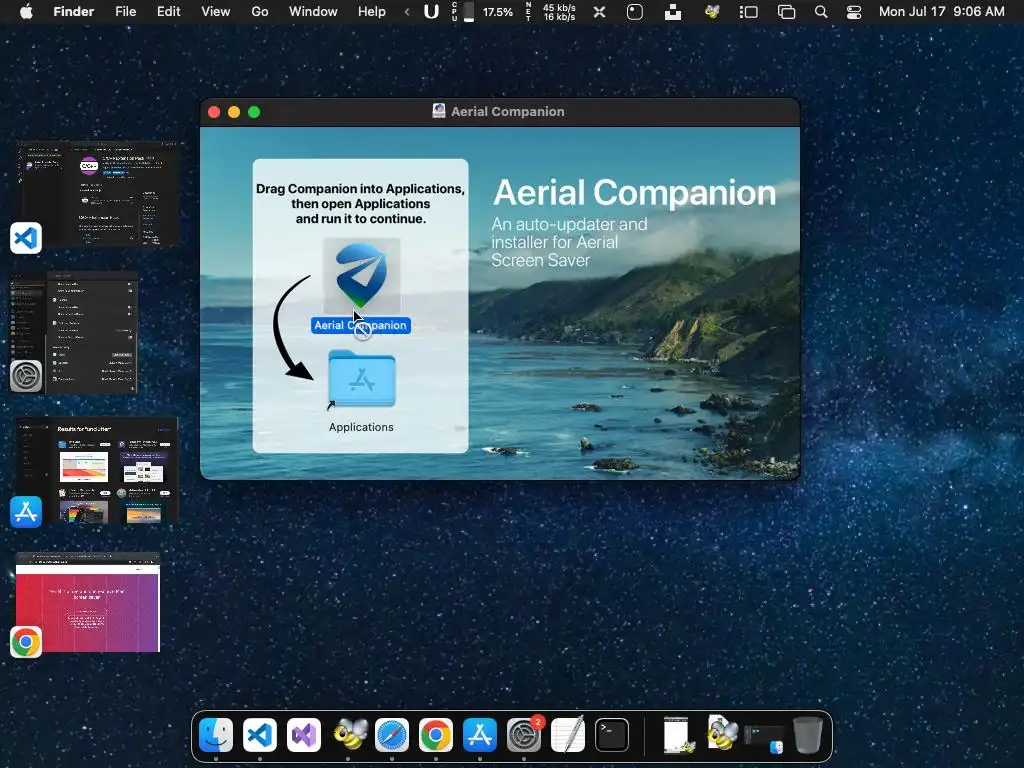Restore the minimized Finder window in Dock
The width and height of the screenshot is (1024, 768).
(764, 738)
